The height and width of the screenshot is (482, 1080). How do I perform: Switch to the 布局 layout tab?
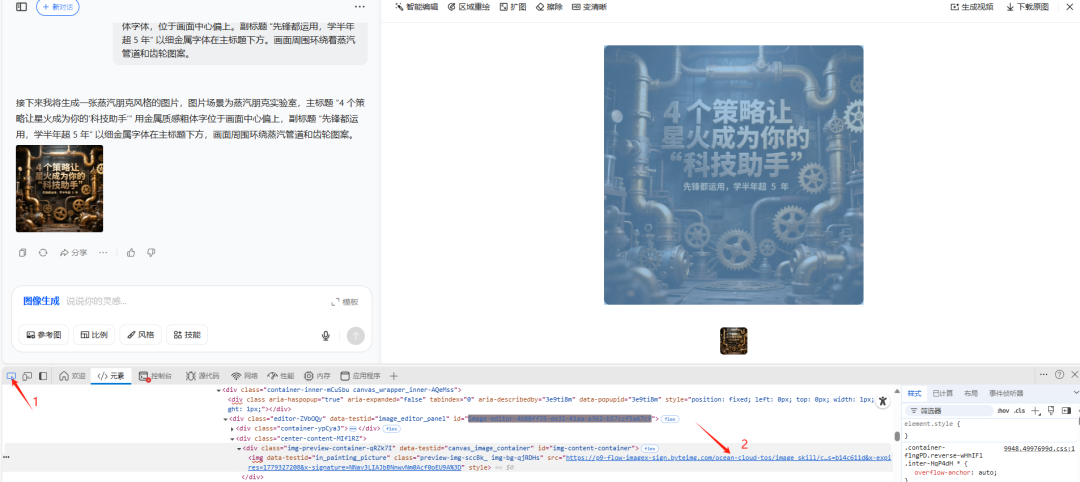[x=970, y=393]
